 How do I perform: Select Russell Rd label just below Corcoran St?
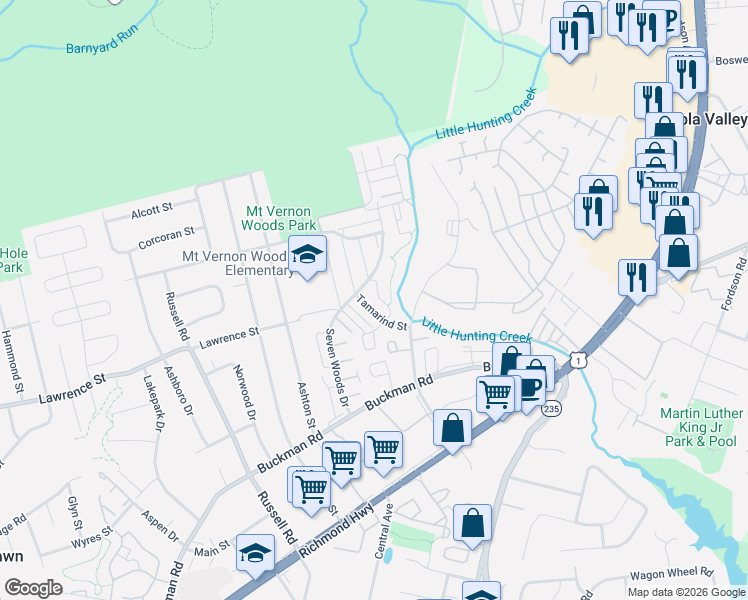coord(177,316)
